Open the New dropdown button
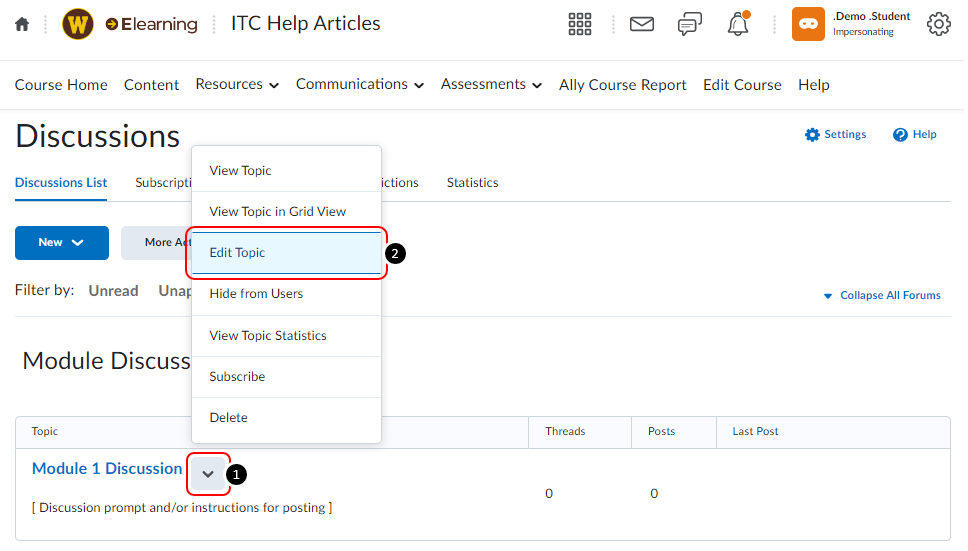 point(62,244)
